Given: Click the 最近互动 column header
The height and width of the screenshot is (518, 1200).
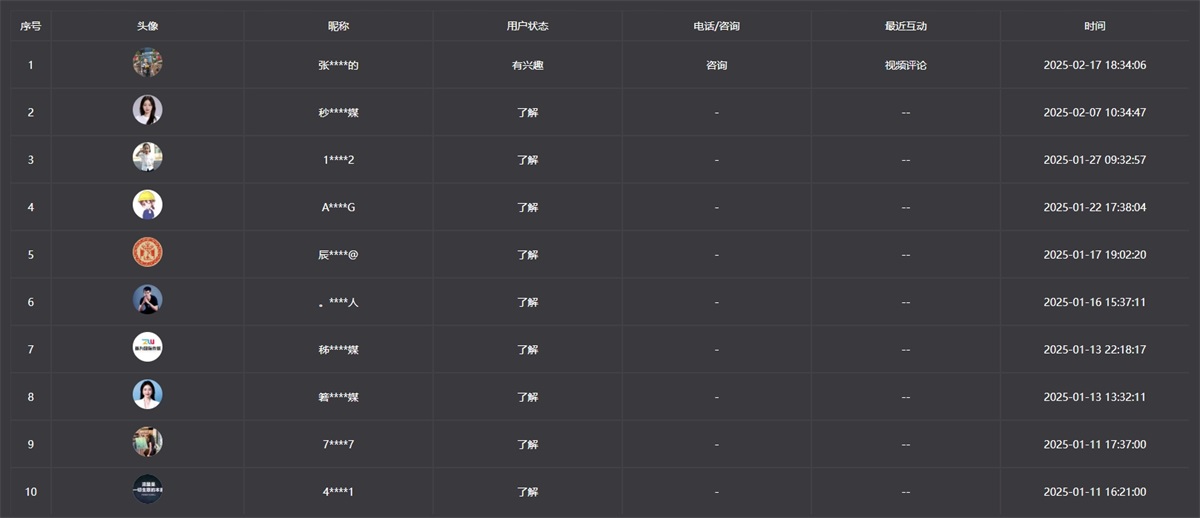Looking at the screenshot, I should point(905,26).
